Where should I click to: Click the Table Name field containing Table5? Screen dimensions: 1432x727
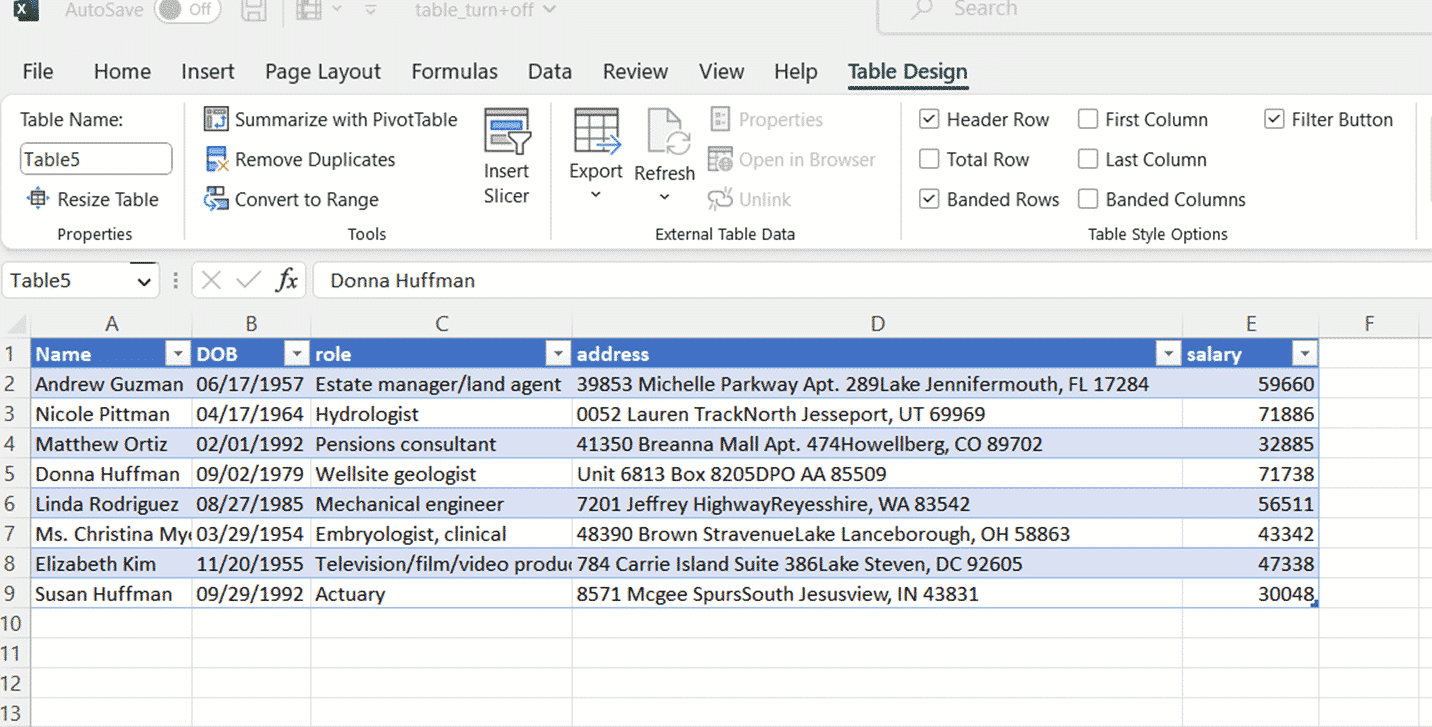pyautogui.click(x=96, y=160)
